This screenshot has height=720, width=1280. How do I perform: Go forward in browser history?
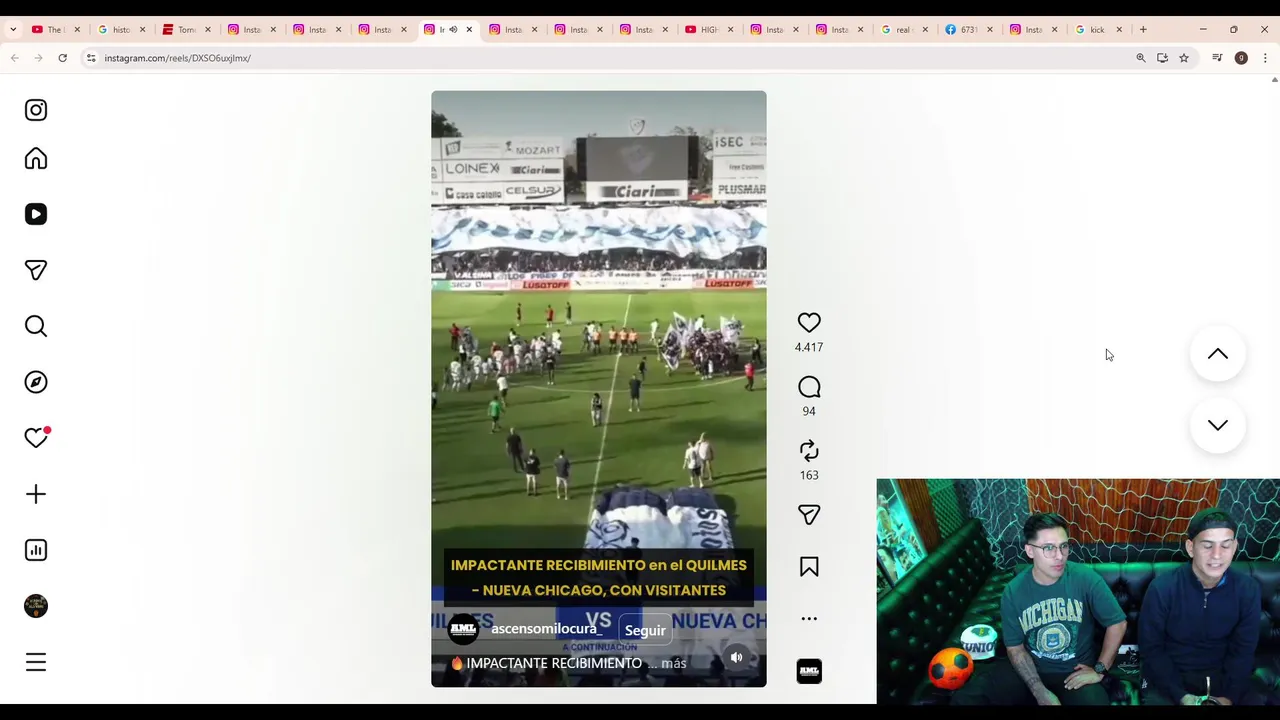(x=38, y=58)
